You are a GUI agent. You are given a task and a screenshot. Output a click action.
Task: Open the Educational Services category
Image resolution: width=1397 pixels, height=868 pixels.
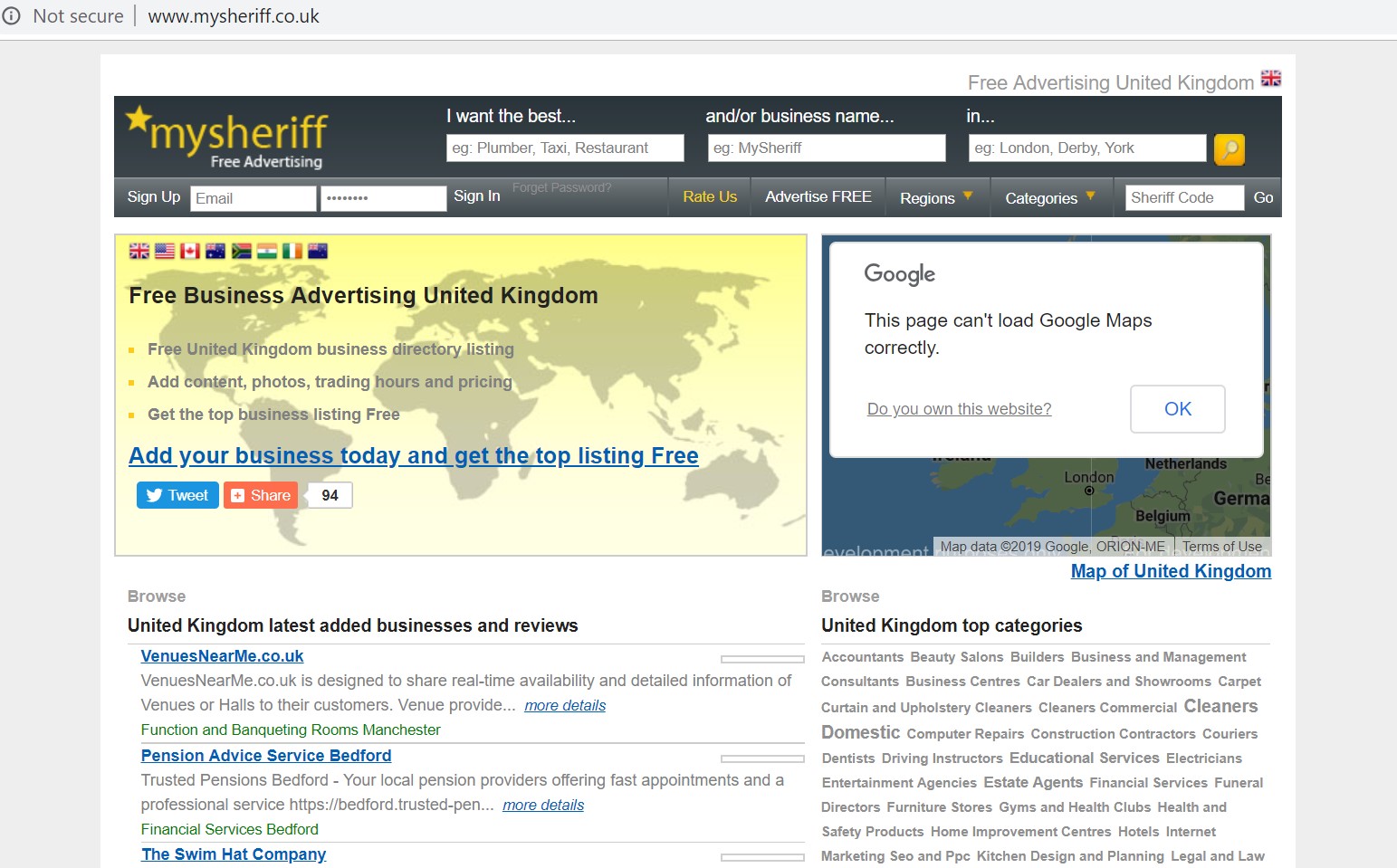1085,758
